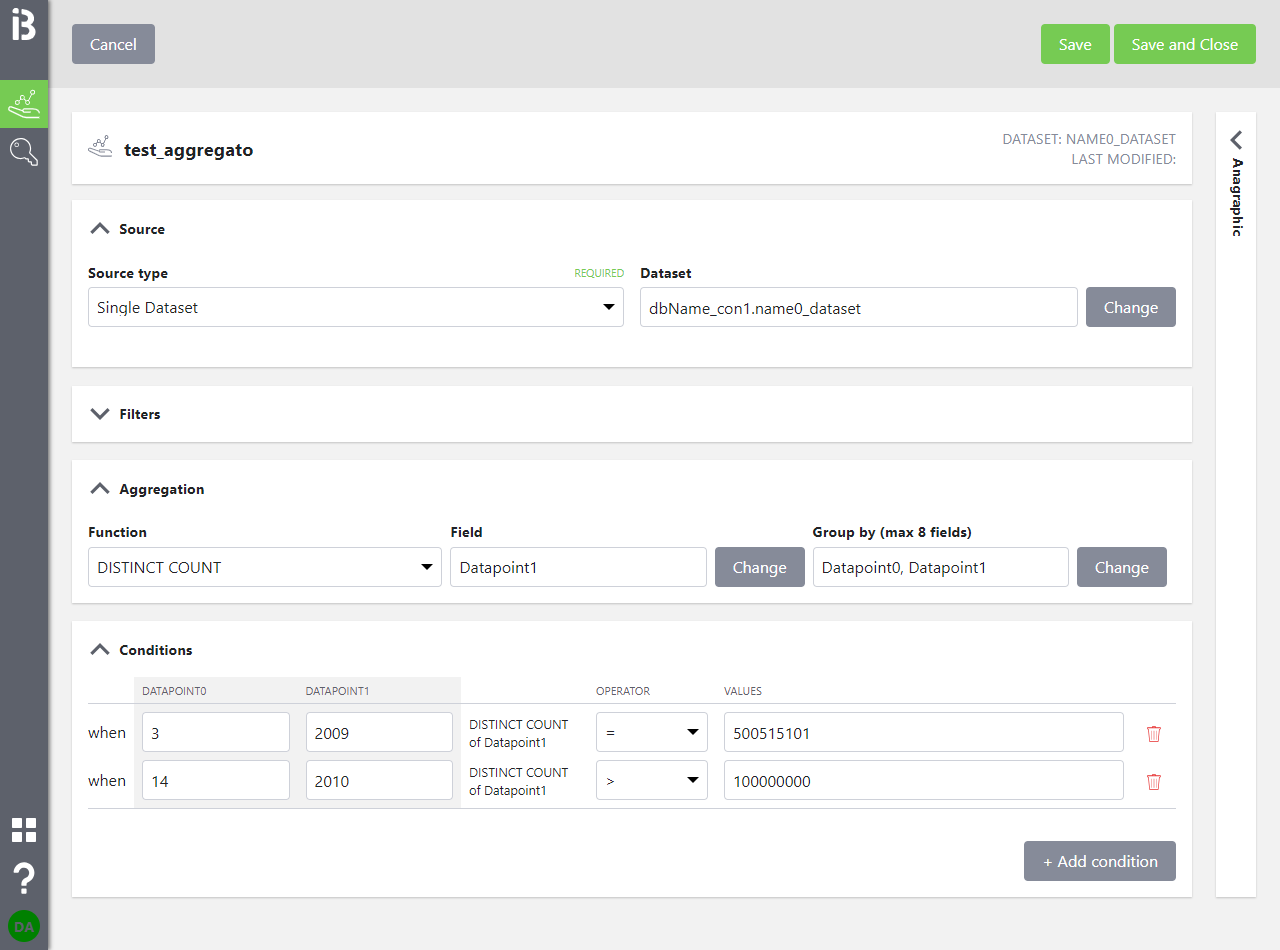Screen dimensions: 1280x950
Task: Expand the Anagraphic side panel
Action: [x=1236, y=139]
